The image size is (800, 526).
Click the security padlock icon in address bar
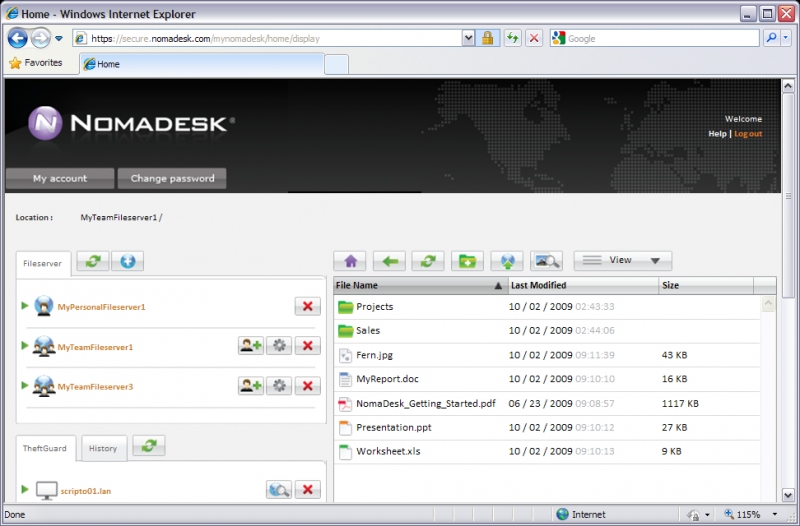(x=487, y=38)
